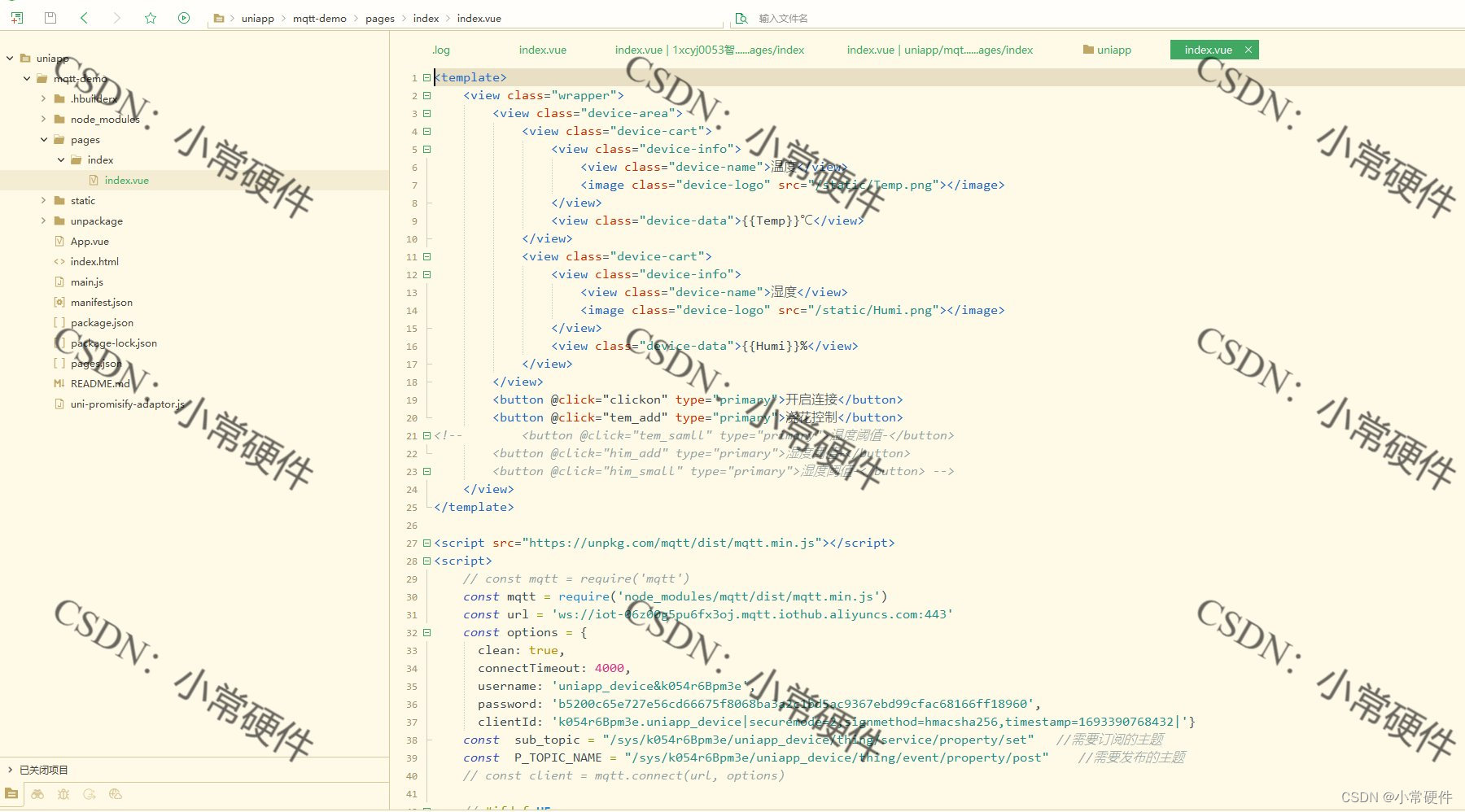Click line number 30 in the gutter

click(412, 597)
